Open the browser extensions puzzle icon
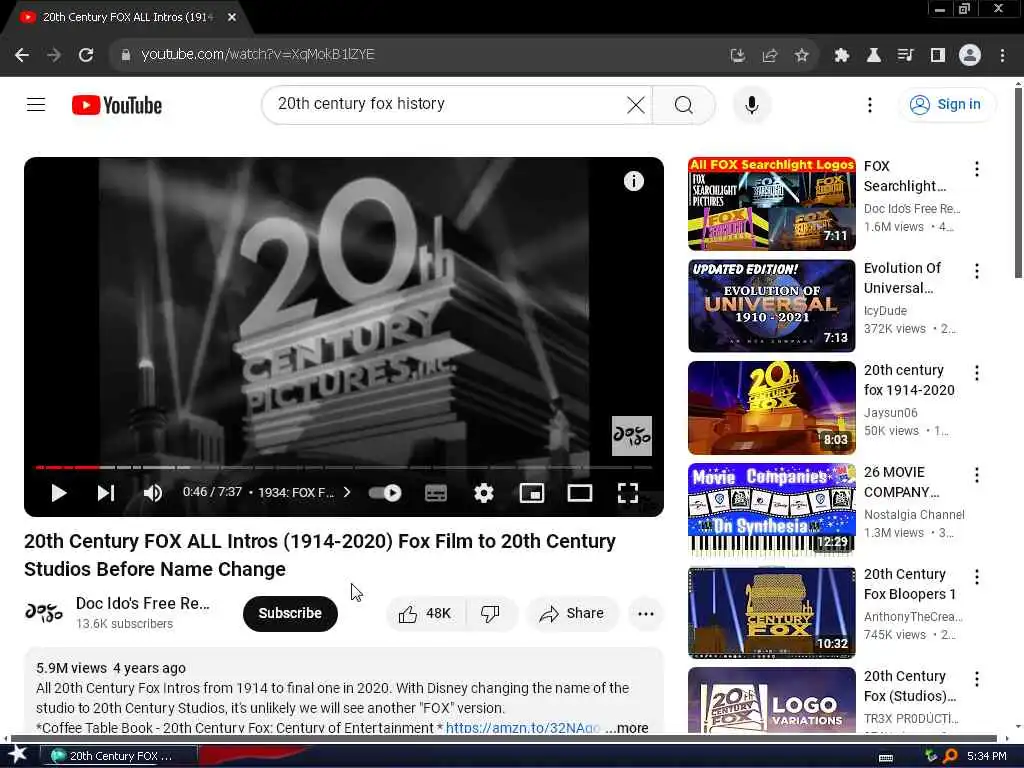1024x768 pixels. click(841, 56)
